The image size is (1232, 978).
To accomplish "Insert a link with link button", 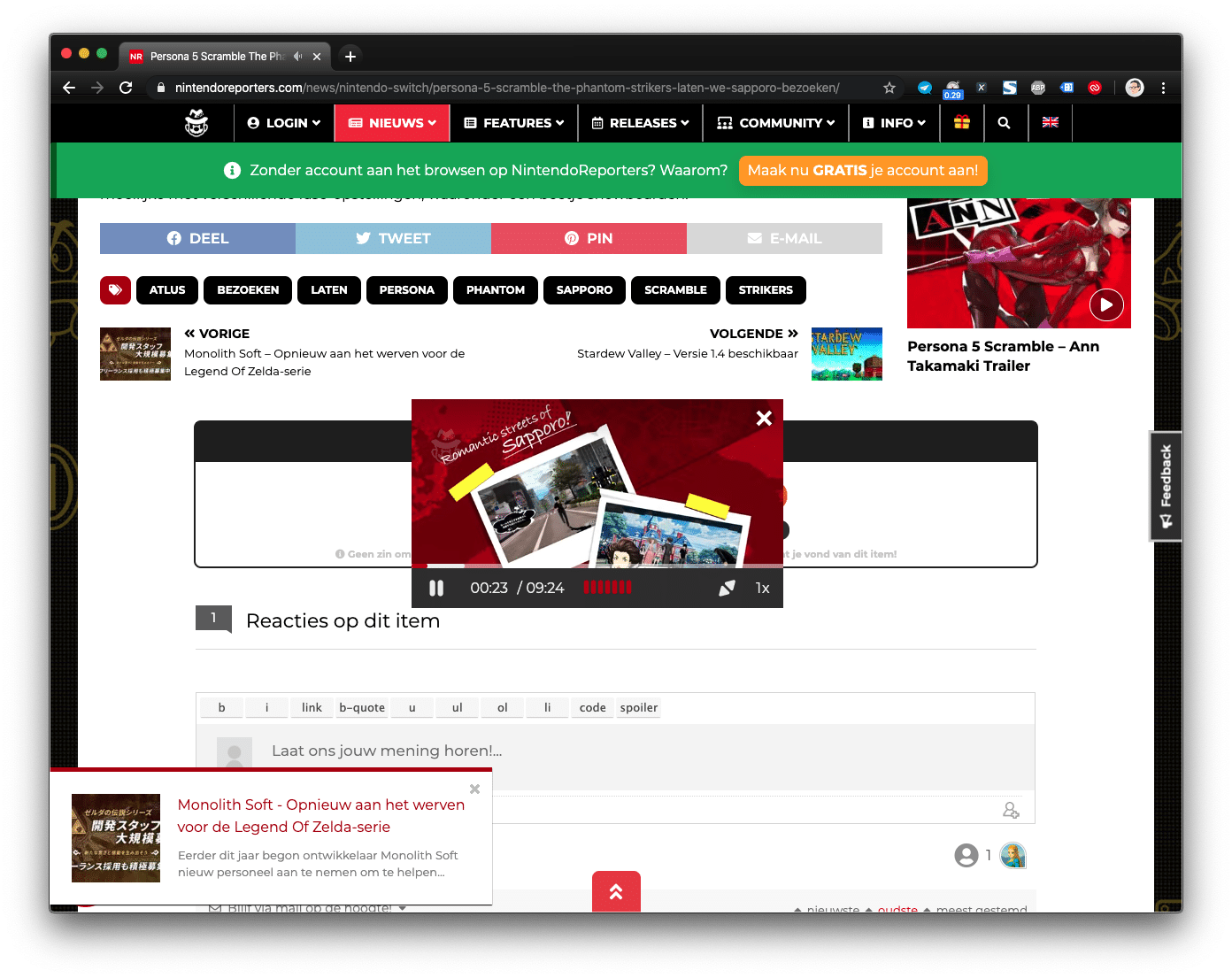I will (x=312, y=707).
